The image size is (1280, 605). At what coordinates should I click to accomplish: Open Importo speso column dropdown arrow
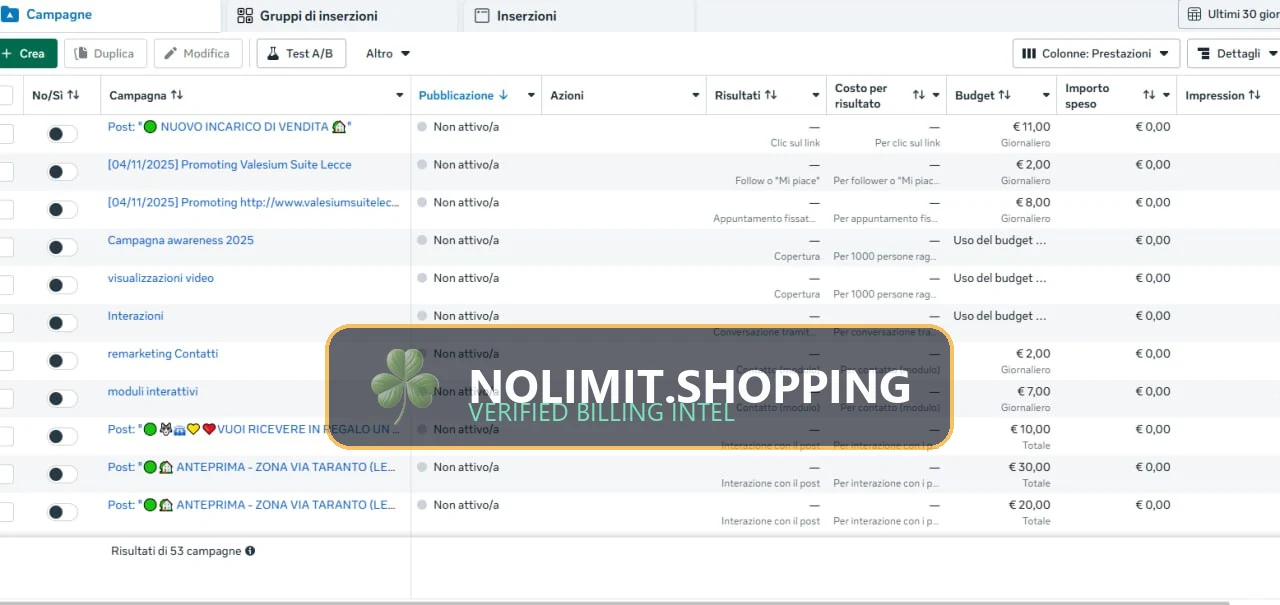[x=1166, y=96]
